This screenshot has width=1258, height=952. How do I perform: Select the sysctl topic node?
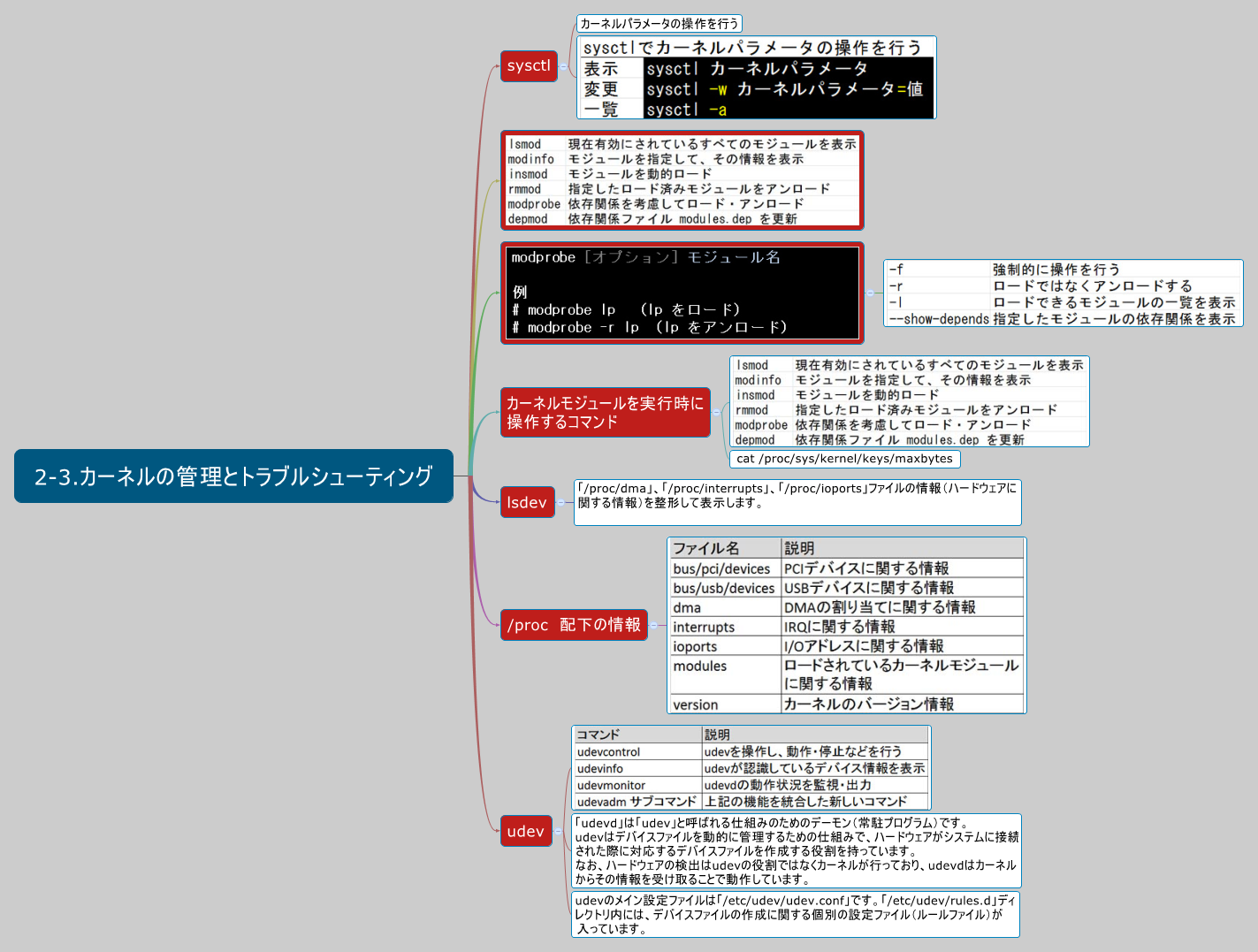pyautogui.click(x=529, y=66)
